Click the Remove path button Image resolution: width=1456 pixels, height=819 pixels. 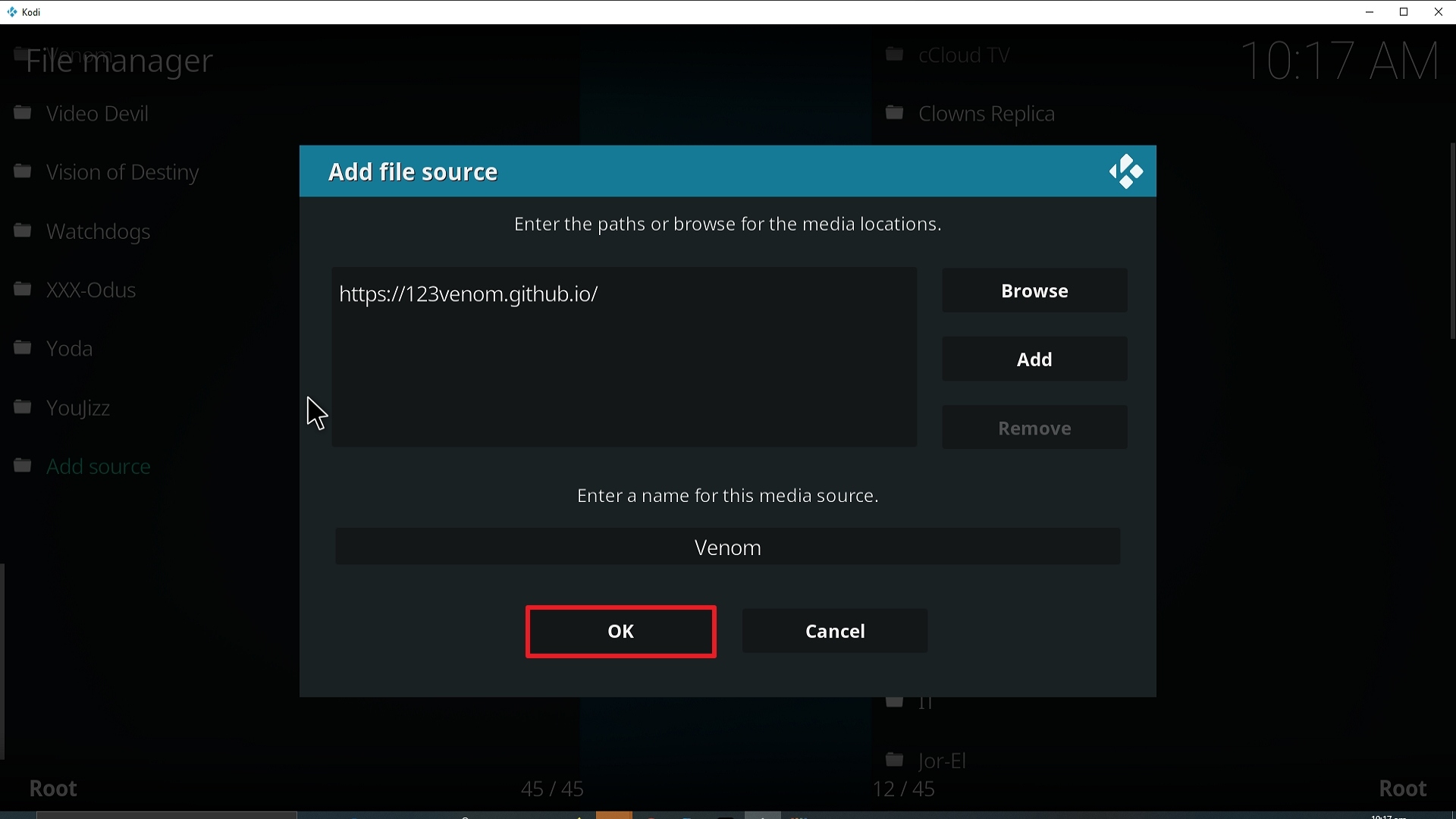pyautogui.click(x=1034, y=428)
